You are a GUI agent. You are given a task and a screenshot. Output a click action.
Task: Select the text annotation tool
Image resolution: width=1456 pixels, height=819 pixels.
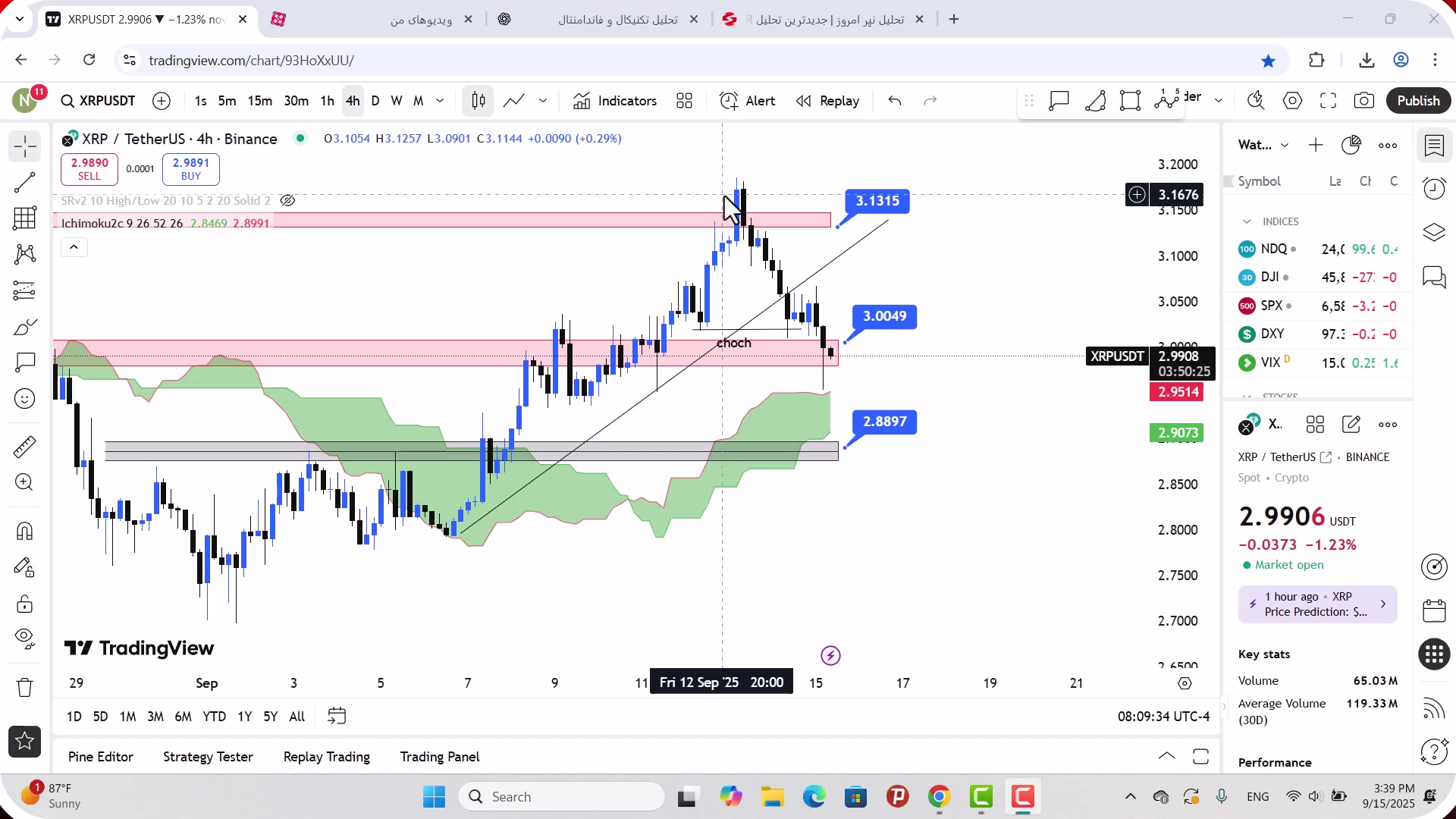24,362
